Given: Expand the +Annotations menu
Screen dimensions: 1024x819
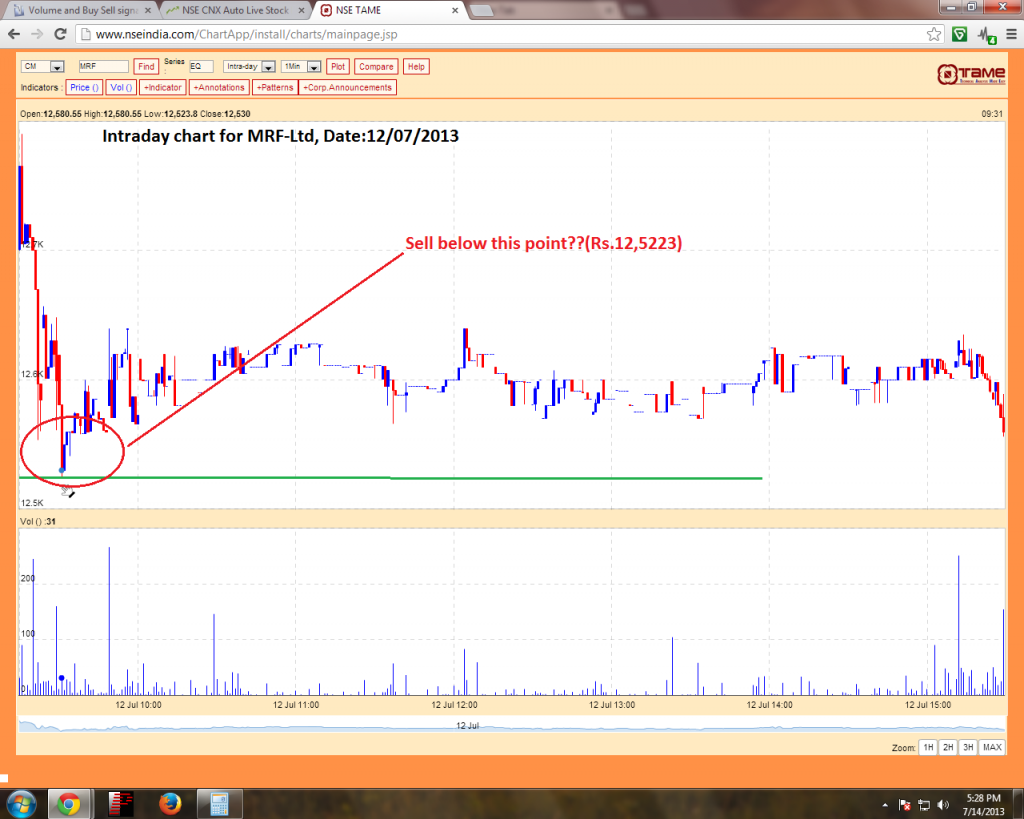Looking at the screenshot, I should 219,88.
